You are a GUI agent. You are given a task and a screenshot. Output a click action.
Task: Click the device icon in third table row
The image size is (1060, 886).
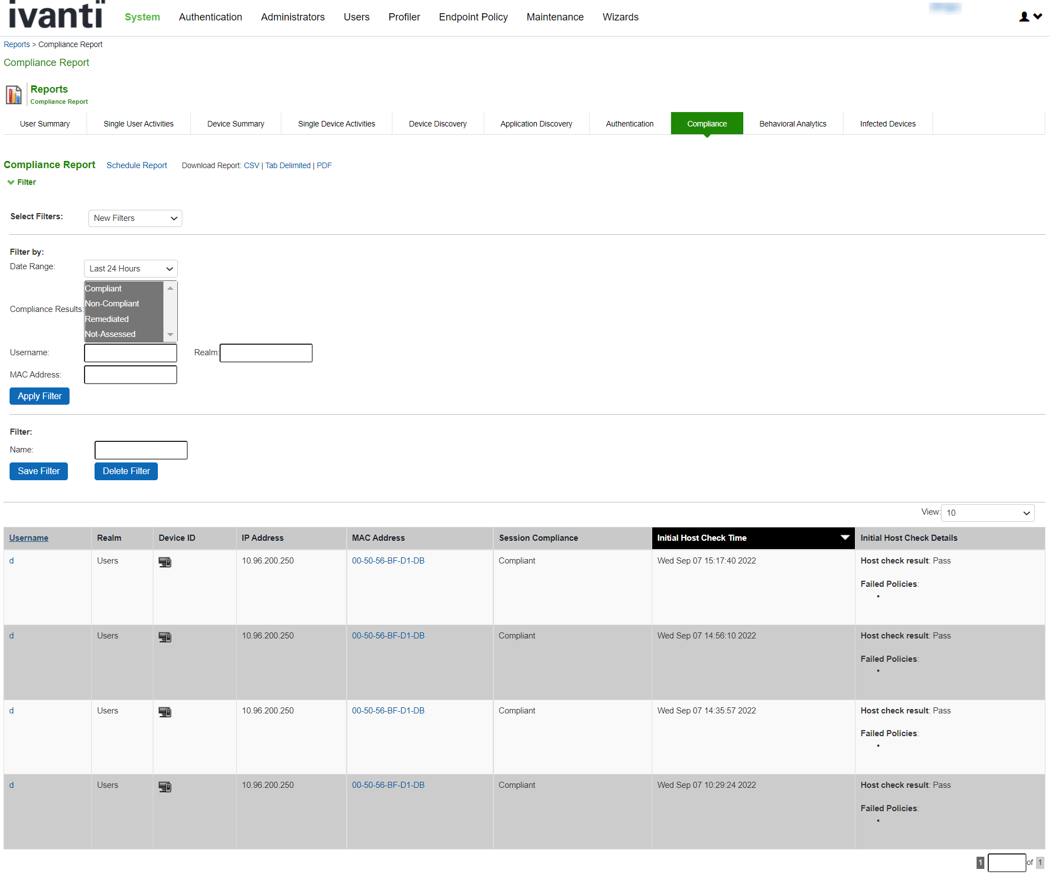(165, 712)
